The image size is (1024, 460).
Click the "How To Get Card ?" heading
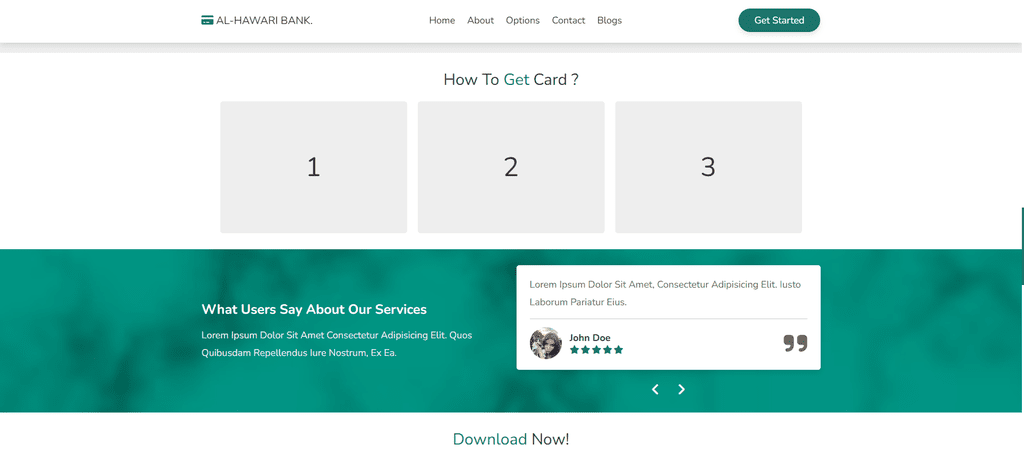pos(511,80)
